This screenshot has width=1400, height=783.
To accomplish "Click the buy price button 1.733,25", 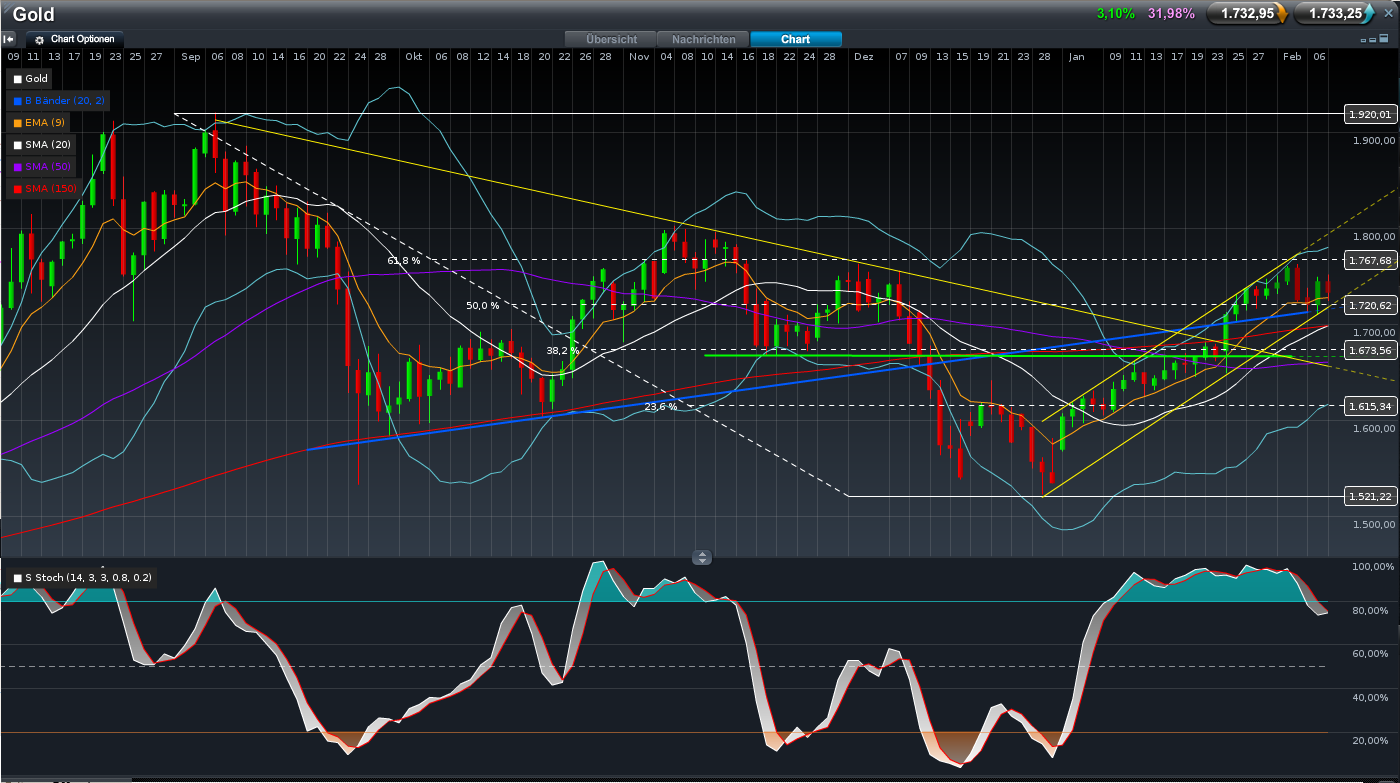I will [x=1333, y=14].
